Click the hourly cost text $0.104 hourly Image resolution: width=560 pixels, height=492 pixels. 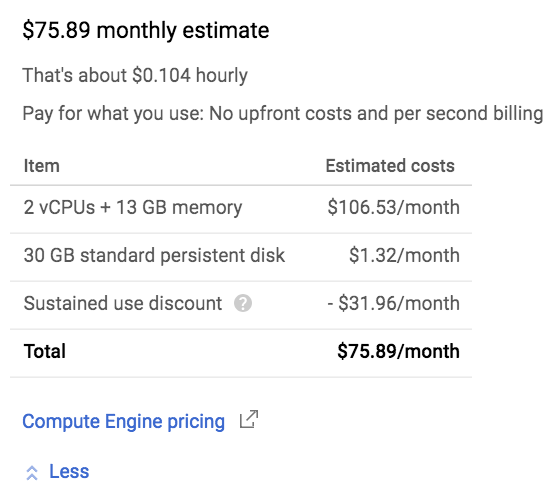tap(190, 76)
